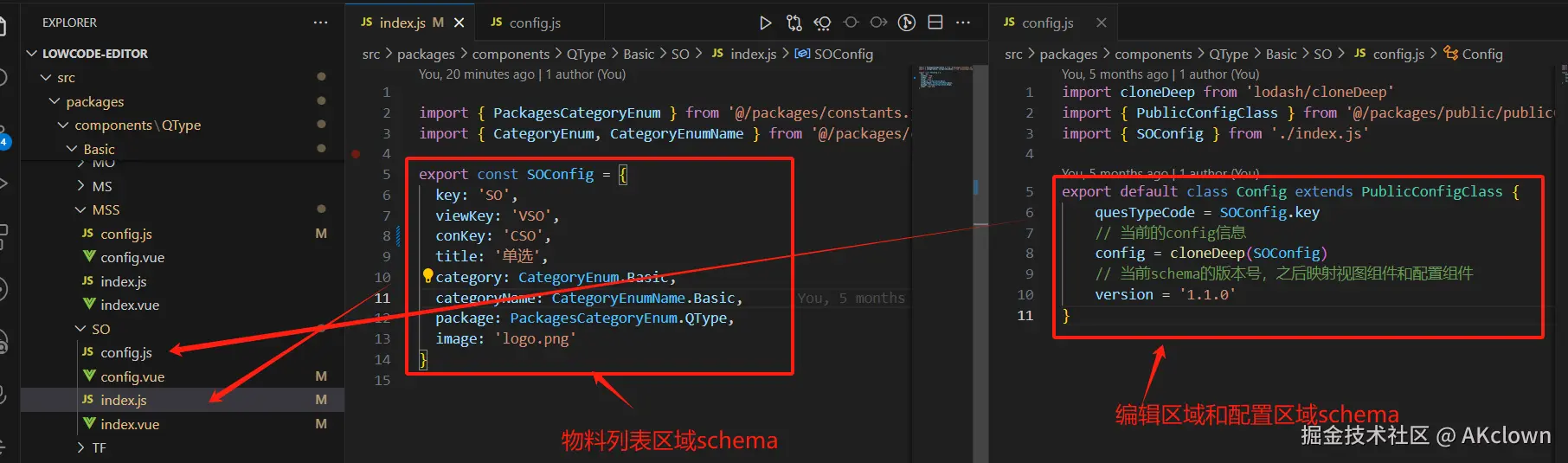Viewport: 1568px width, 463px height.
Task: Click 'logo.png' string on line 13
Action: [535, 338]
